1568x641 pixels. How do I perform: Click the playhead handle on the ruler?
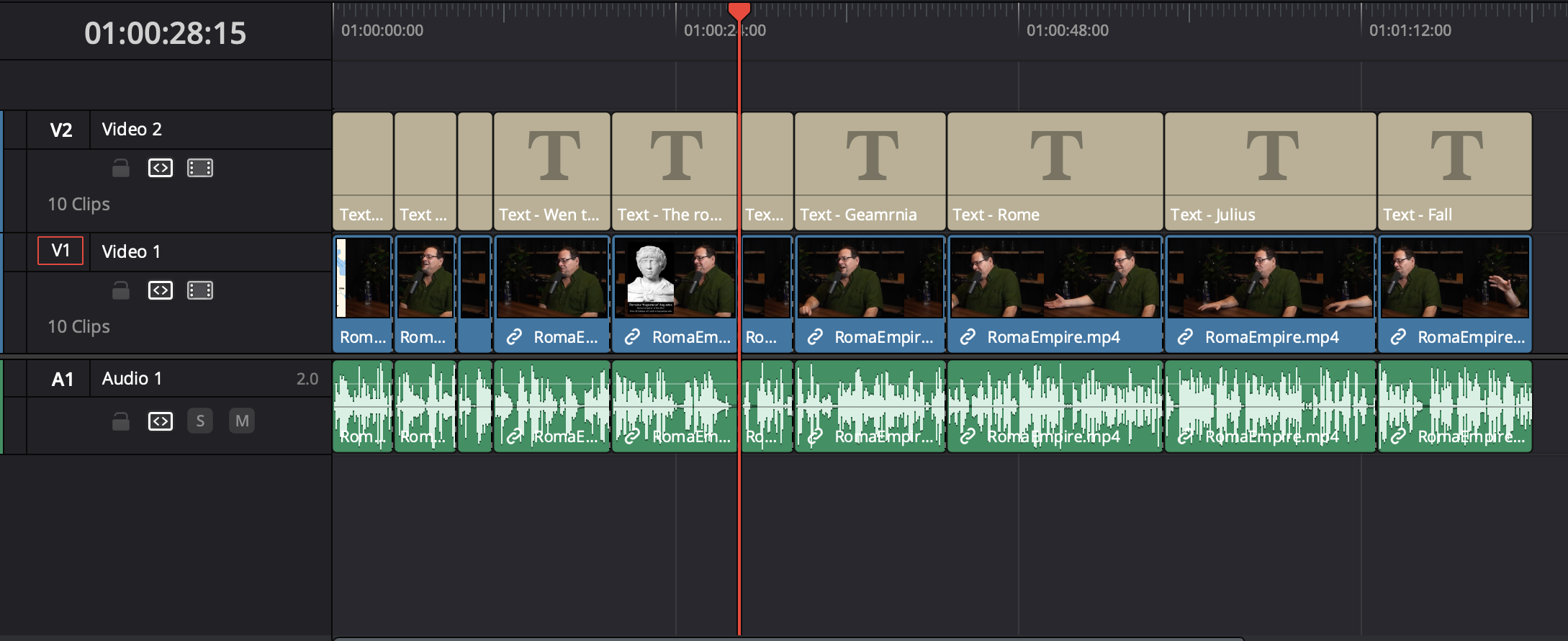pyautogui.click(x=739, y=10)
